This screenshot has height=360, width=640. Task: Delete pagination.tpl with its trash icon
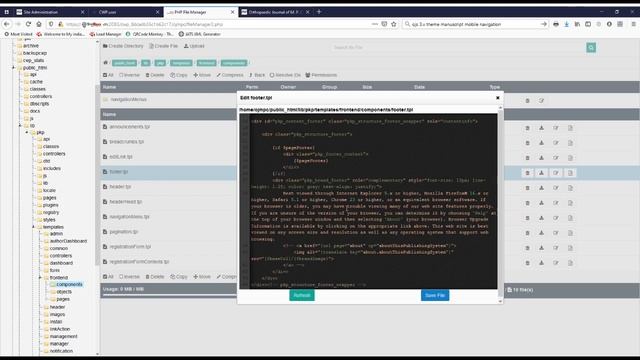(x=527, y=233)
